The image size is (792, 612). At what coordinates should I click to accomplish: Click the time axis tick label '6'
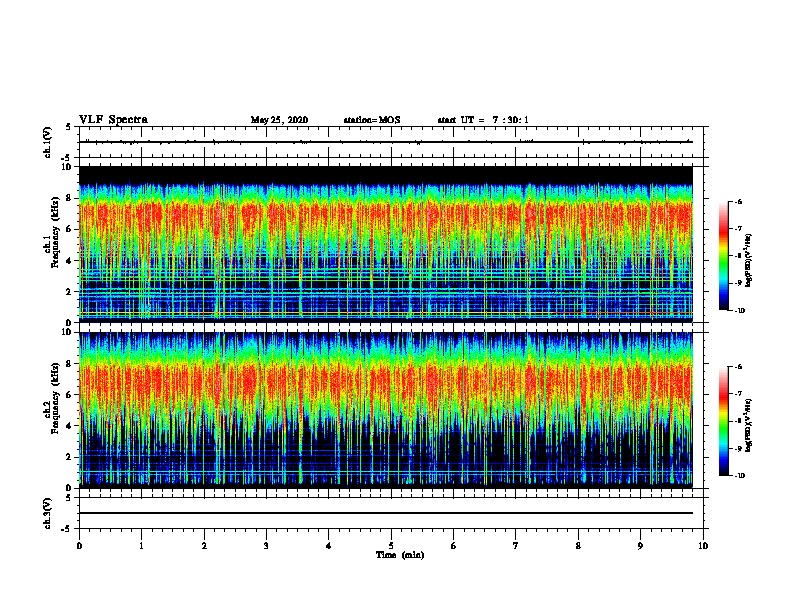453,546
